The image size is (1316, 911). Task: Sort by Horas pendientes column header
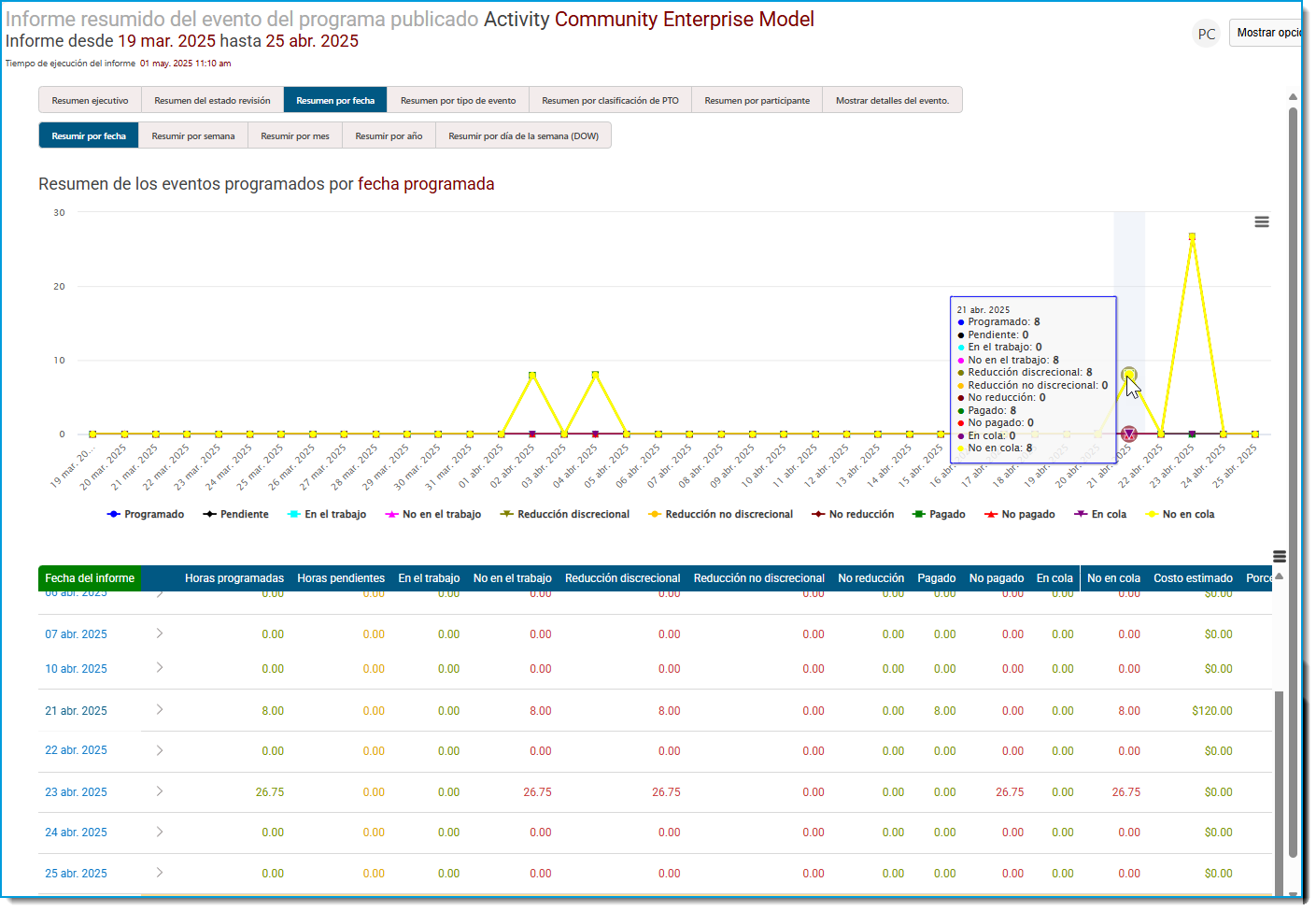[341, 578]
